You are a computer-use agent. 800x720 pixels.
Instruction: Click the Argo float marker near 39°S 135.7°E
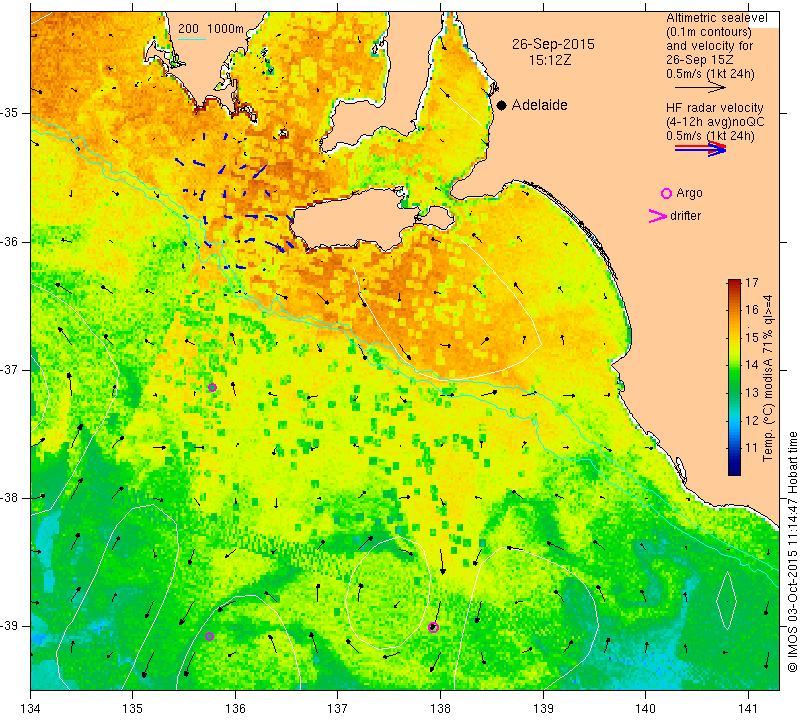click(209, 636)
